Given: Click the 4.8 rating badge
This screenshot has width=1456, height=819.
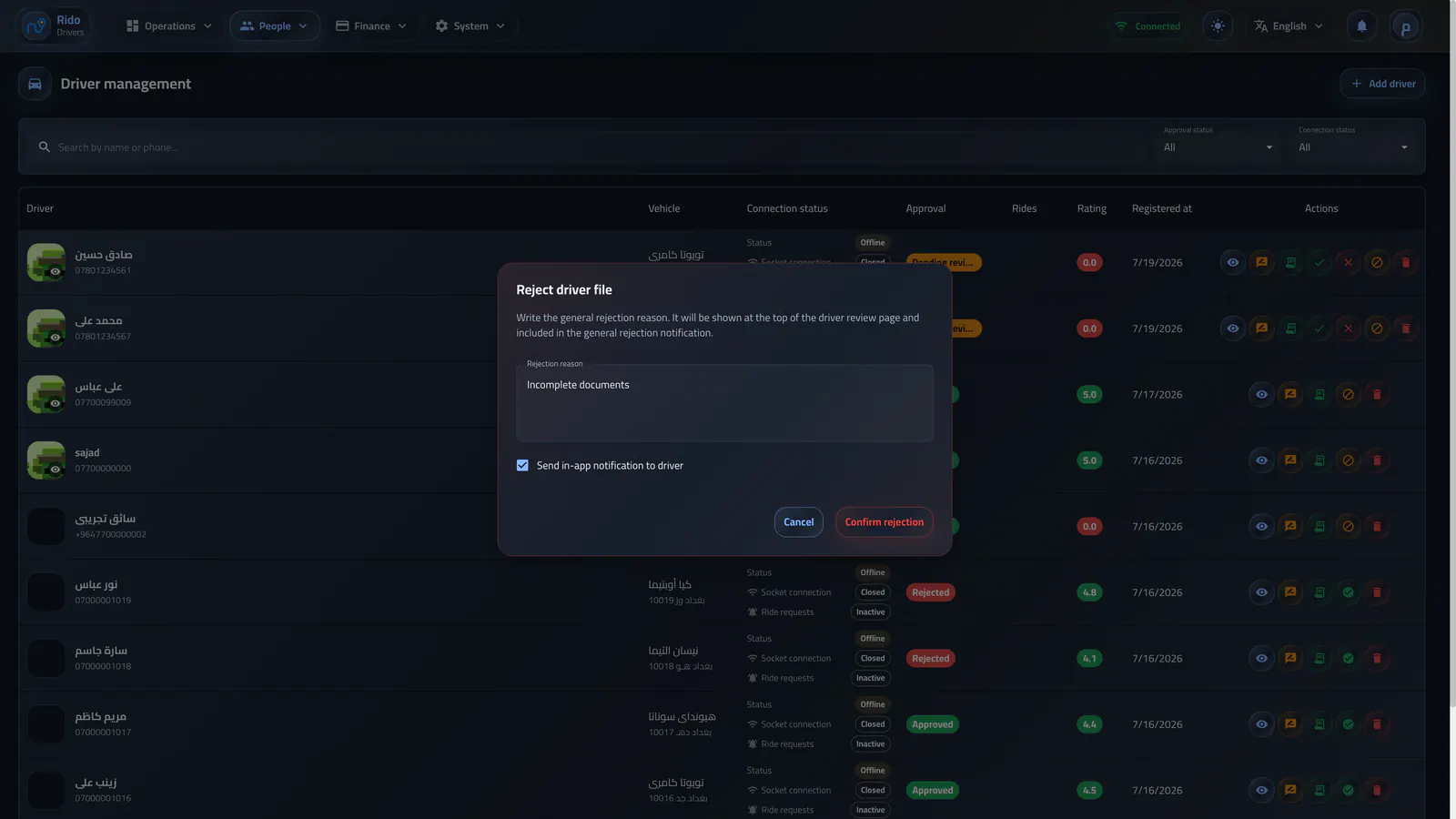Looking at the screenshot, I should tap(1089, 592).
